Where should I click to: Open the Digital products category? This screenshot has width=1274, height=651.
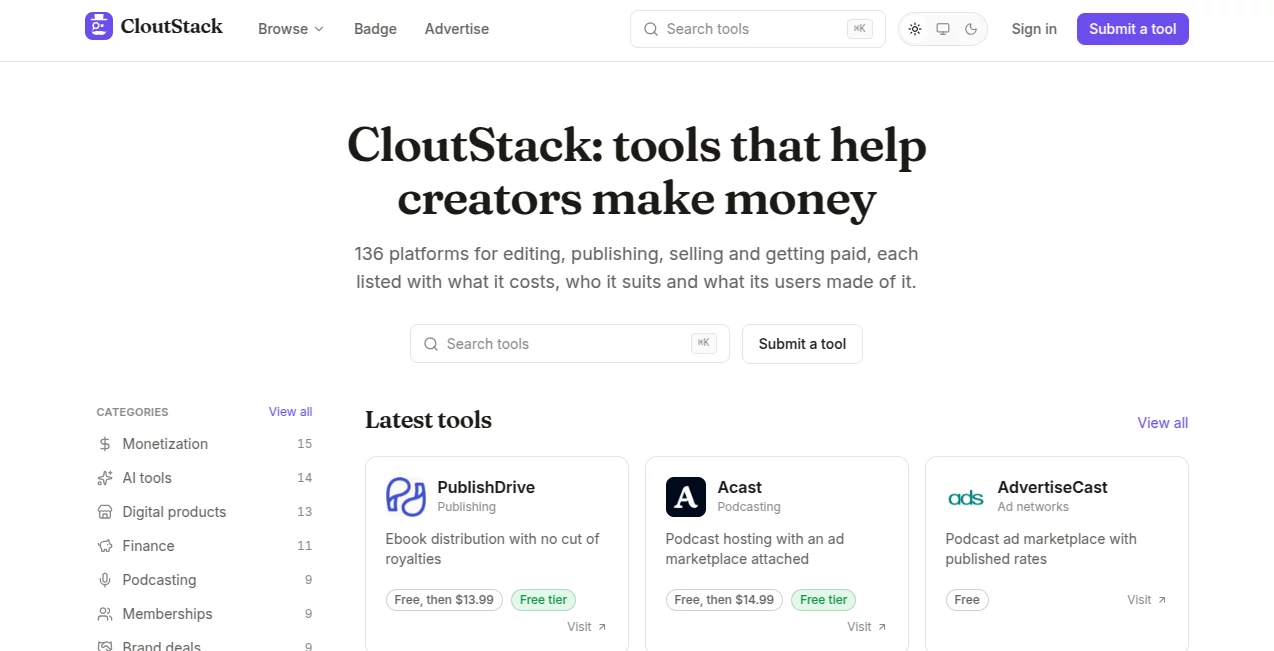pyautogui.click(x=205, y=512)
